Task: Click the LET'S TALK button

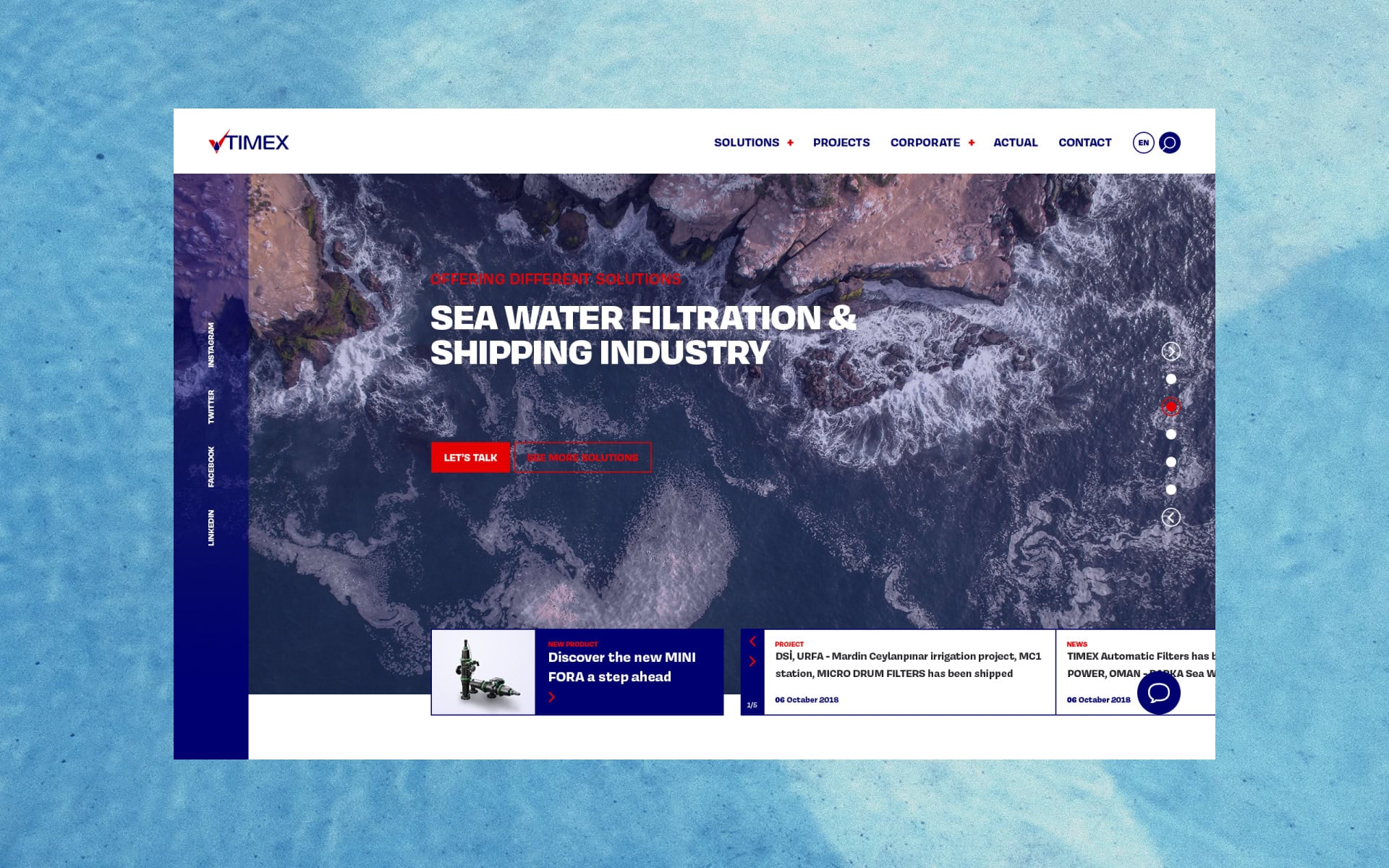Action: pyautogui.click(x=470, y=457)
